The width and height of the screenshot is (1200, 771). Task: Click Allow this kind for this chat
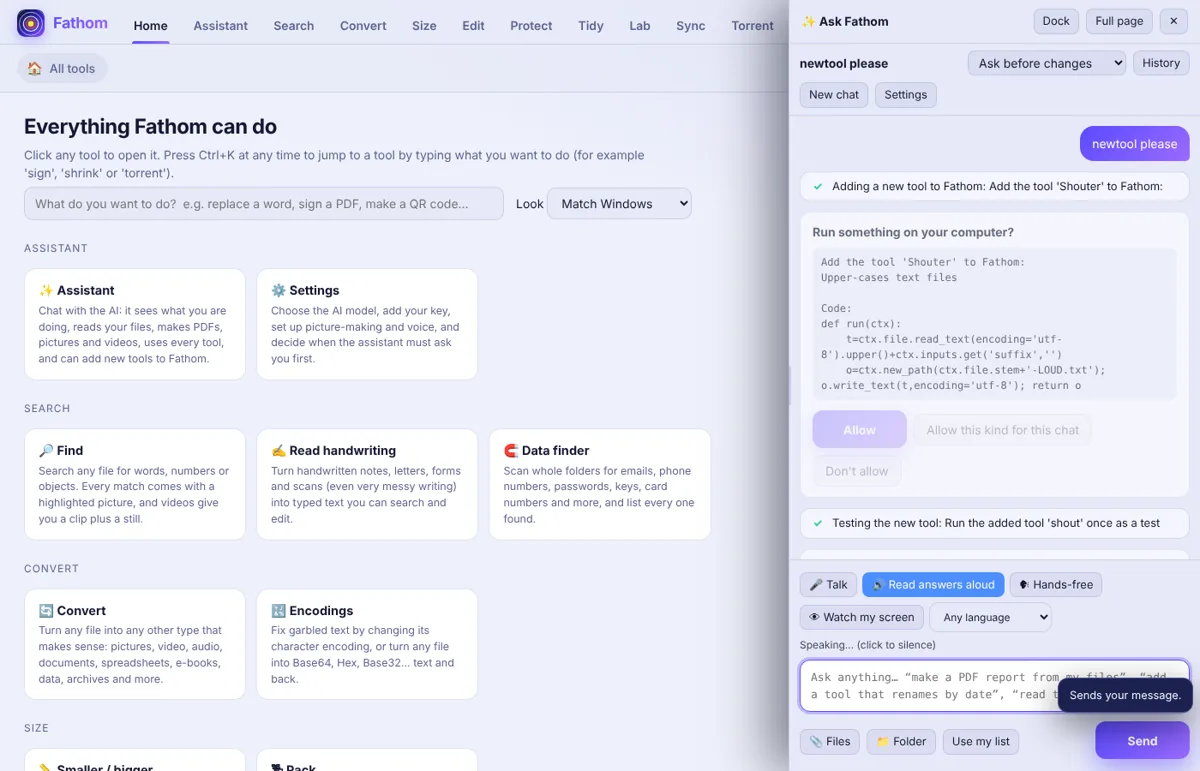1003,430
